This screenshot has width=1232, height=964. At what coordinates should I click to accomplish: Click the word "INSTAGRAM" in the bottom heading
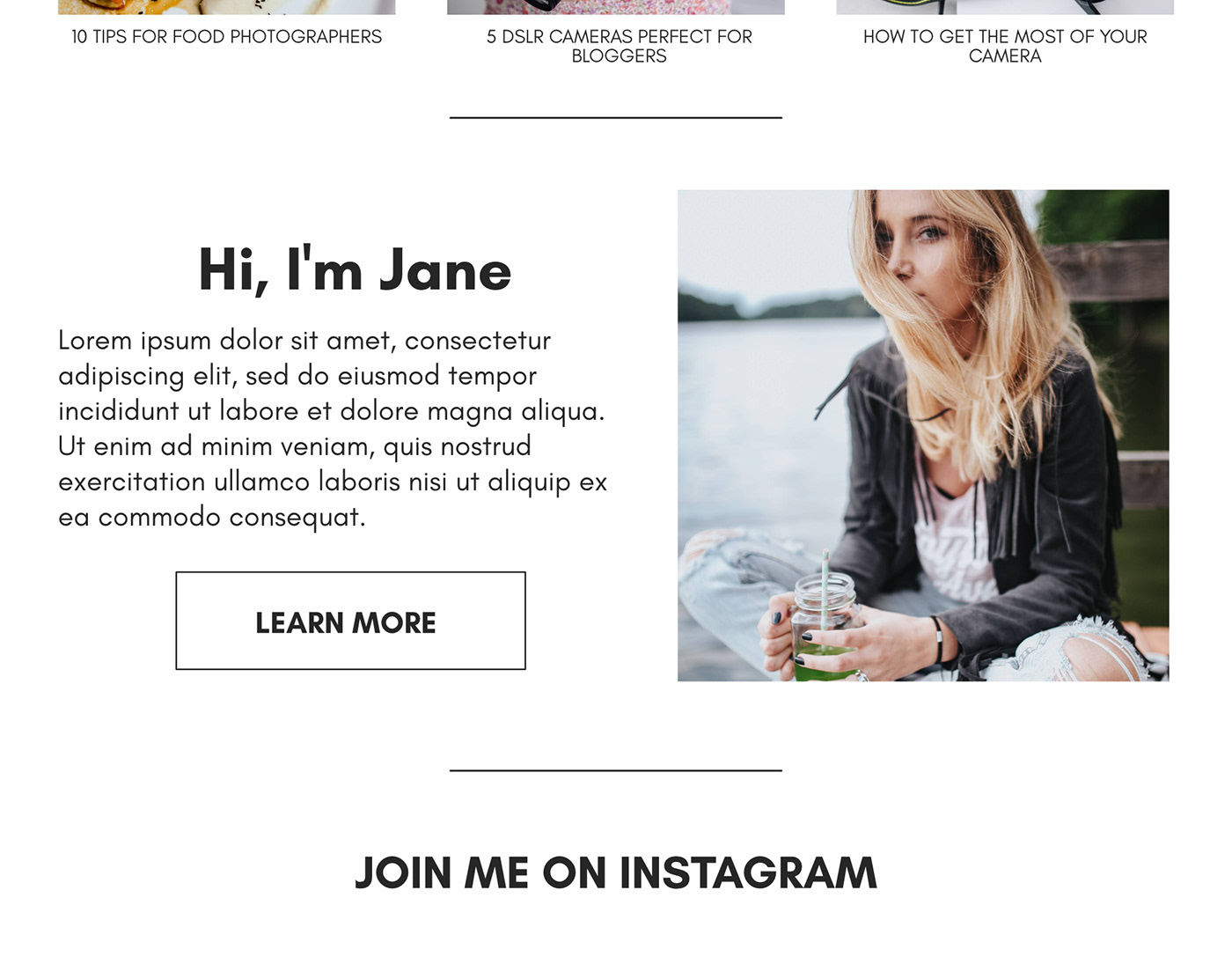click(748, 872)
